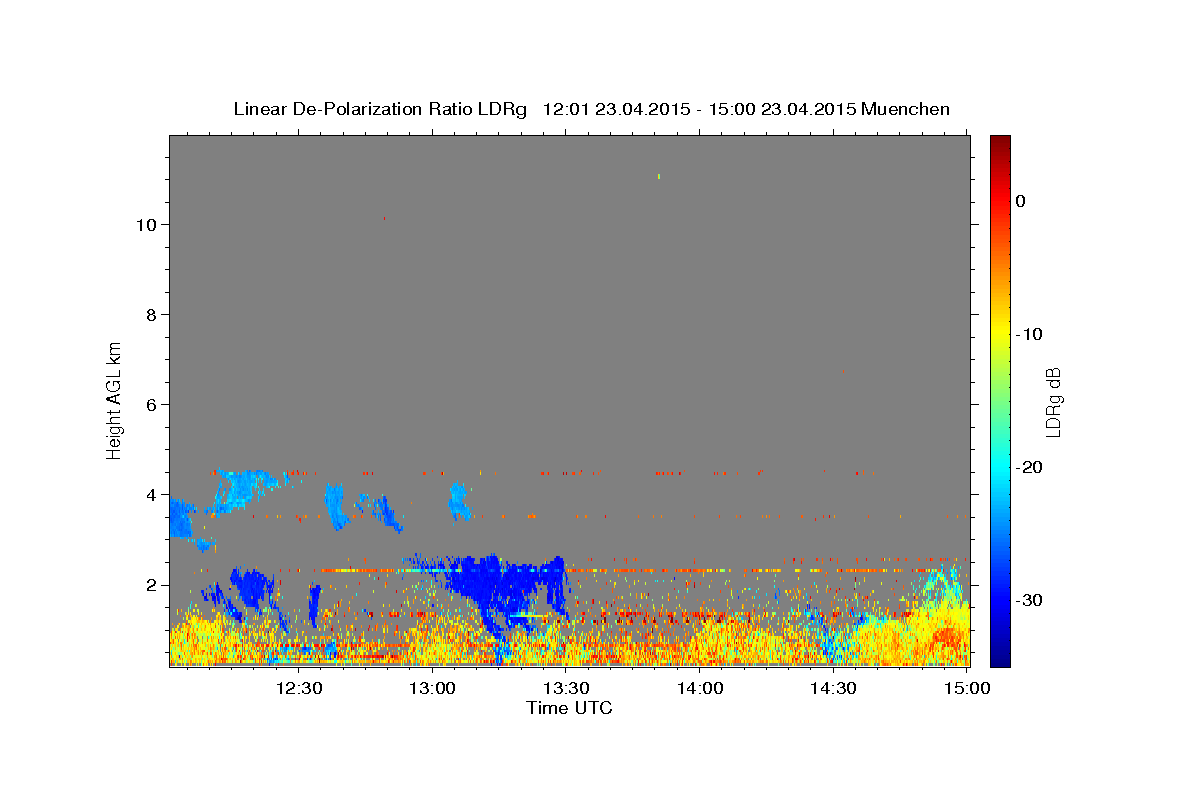Click the 14:30 time tick label

click(833, 688)
